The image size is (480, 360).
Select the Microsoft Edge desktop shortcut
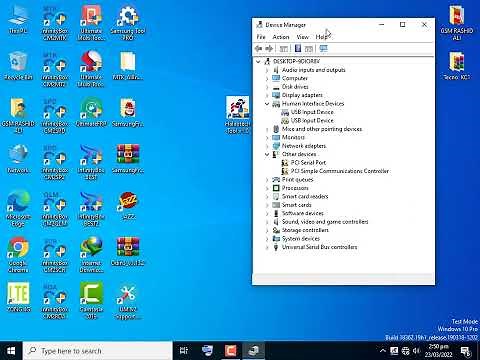pos(18,209)
